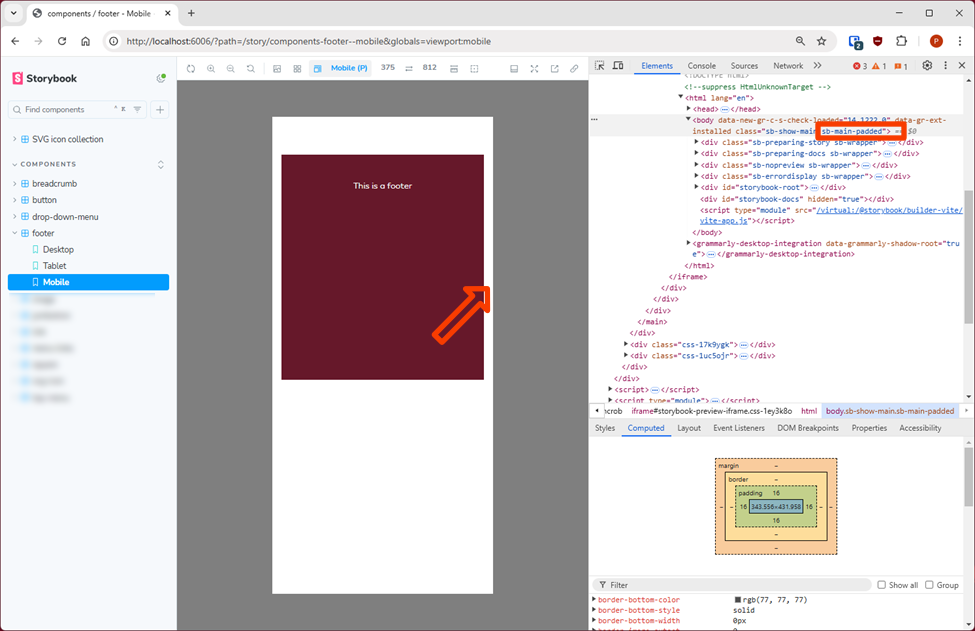Enable measure tool in Storybook toolbar
Screen dimensions: 975x631
coord(454,68)
